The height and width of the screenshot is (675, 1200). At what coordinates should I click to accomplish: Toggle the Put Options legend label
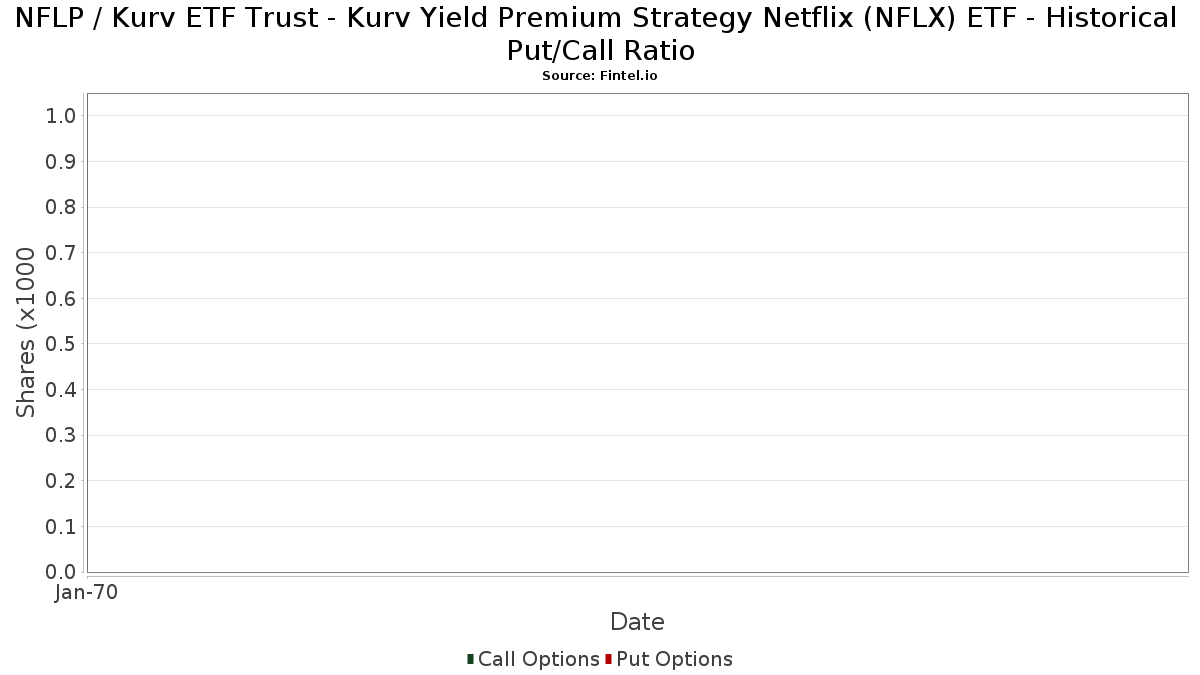pos(674,659)
